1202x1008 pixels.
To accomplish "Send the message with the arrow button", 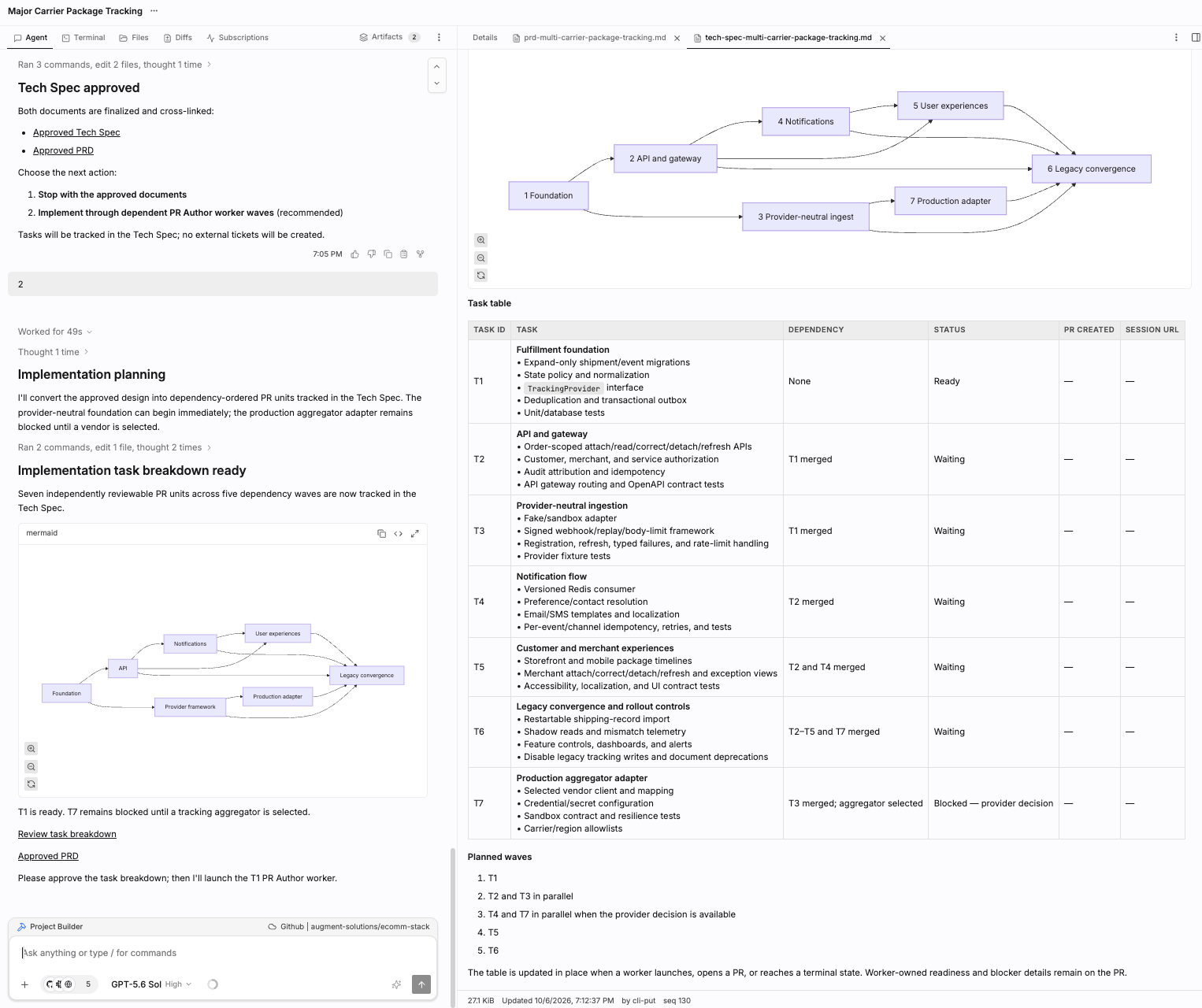I will click(x=421, y=984).
